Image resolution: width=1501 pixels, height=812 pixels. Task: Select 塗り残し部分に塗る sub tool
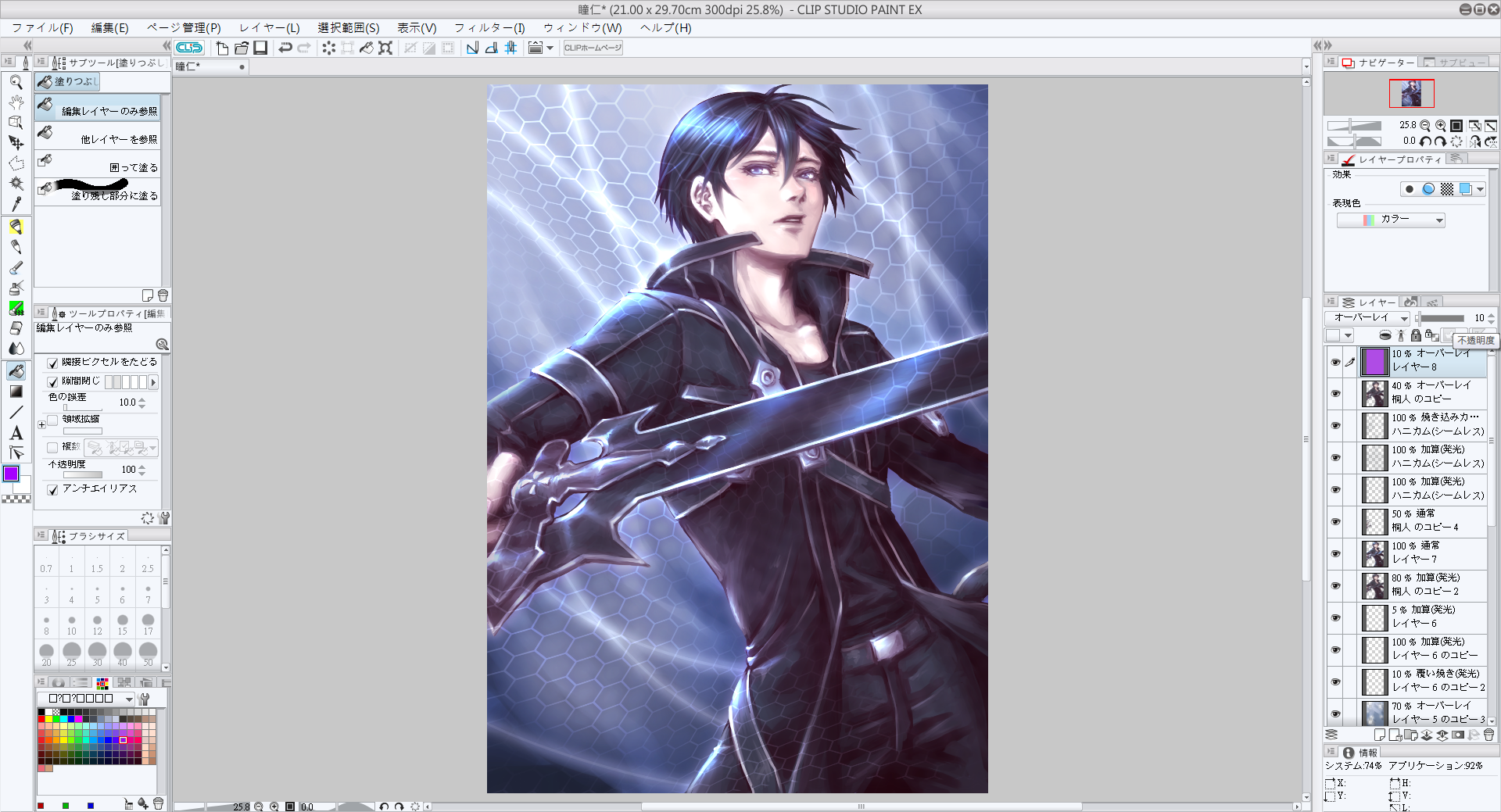pyautogui.click(x=98, y=193)
